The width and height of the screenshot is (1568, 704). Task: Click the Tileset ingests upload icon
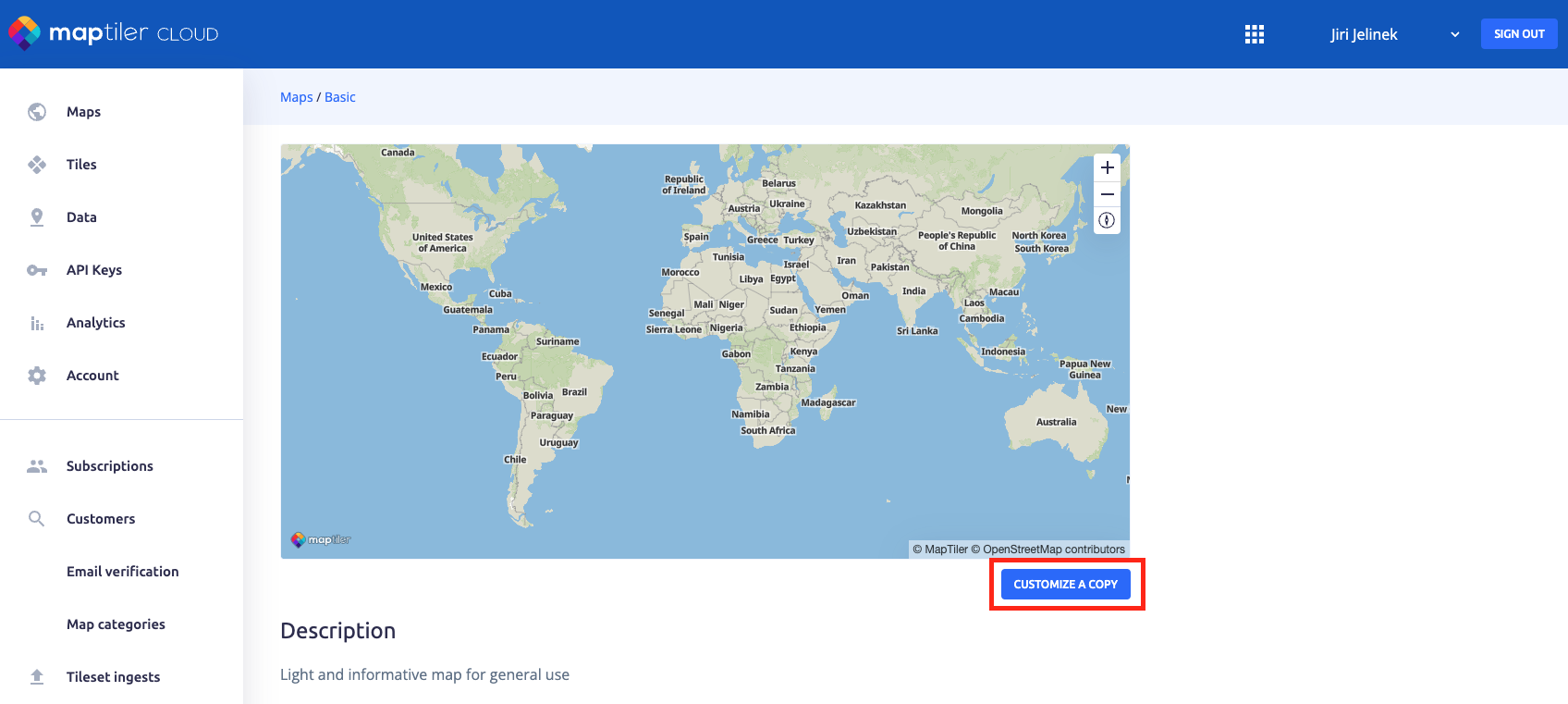[x=37, y=677]
